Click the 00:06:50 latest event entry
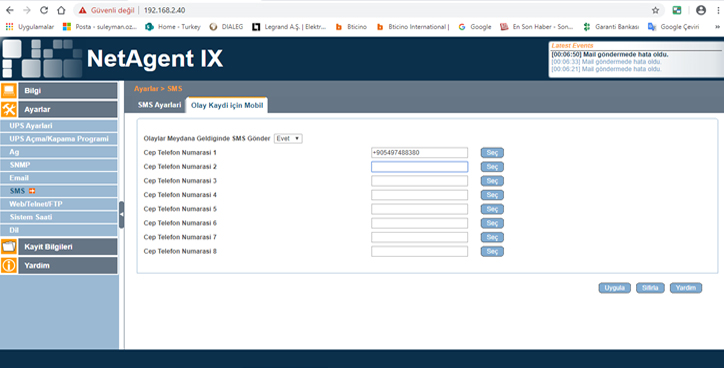This screenshot has height=368, width=724. 610,54
